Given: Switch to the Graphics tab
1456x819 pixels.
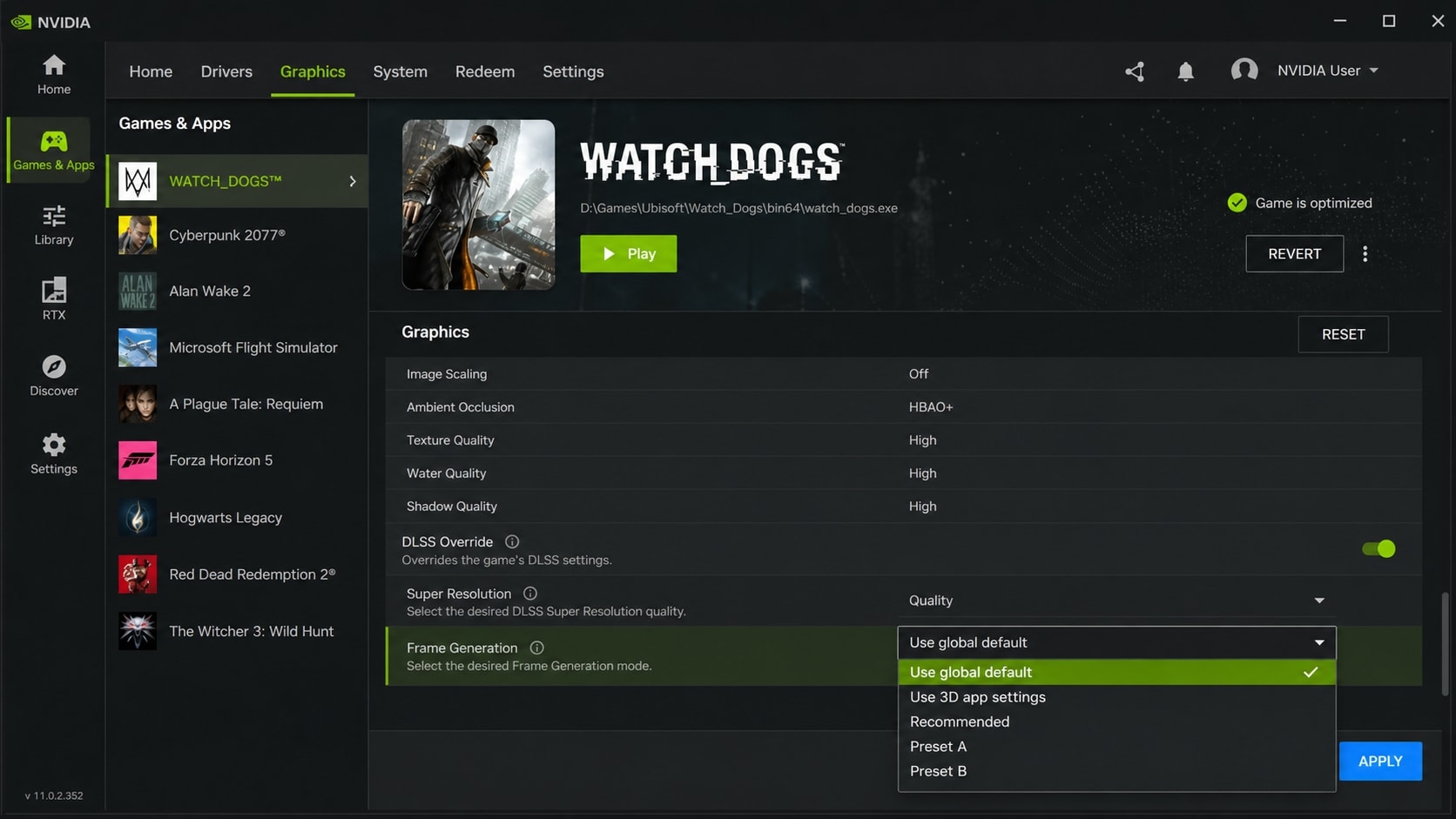Looking at the screenshot, I should click(313, 71).
